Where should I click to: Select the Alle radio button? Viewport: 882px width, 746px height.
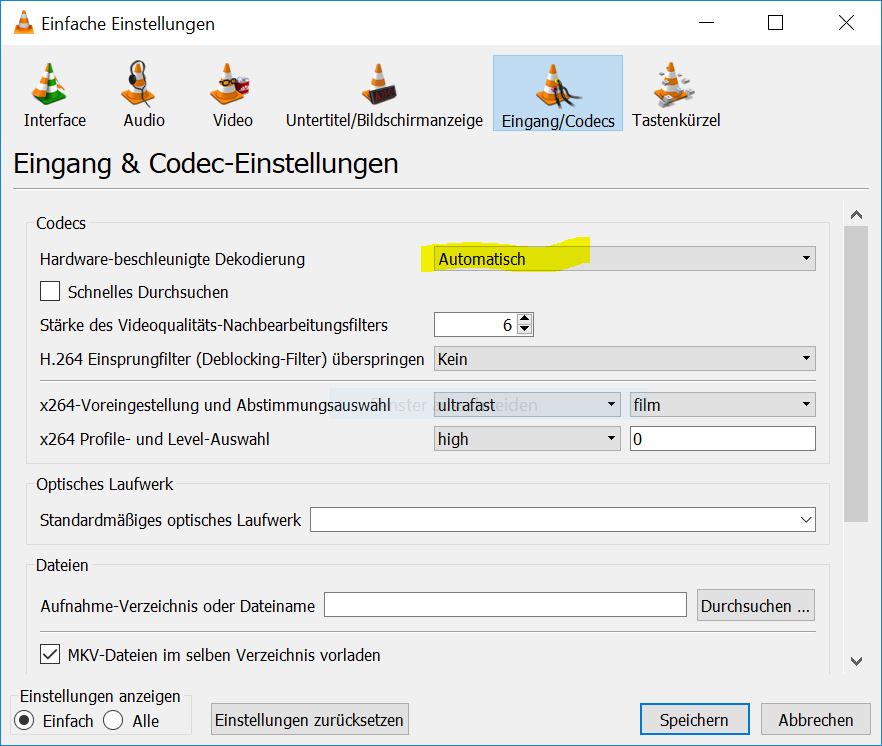(113, 720)
